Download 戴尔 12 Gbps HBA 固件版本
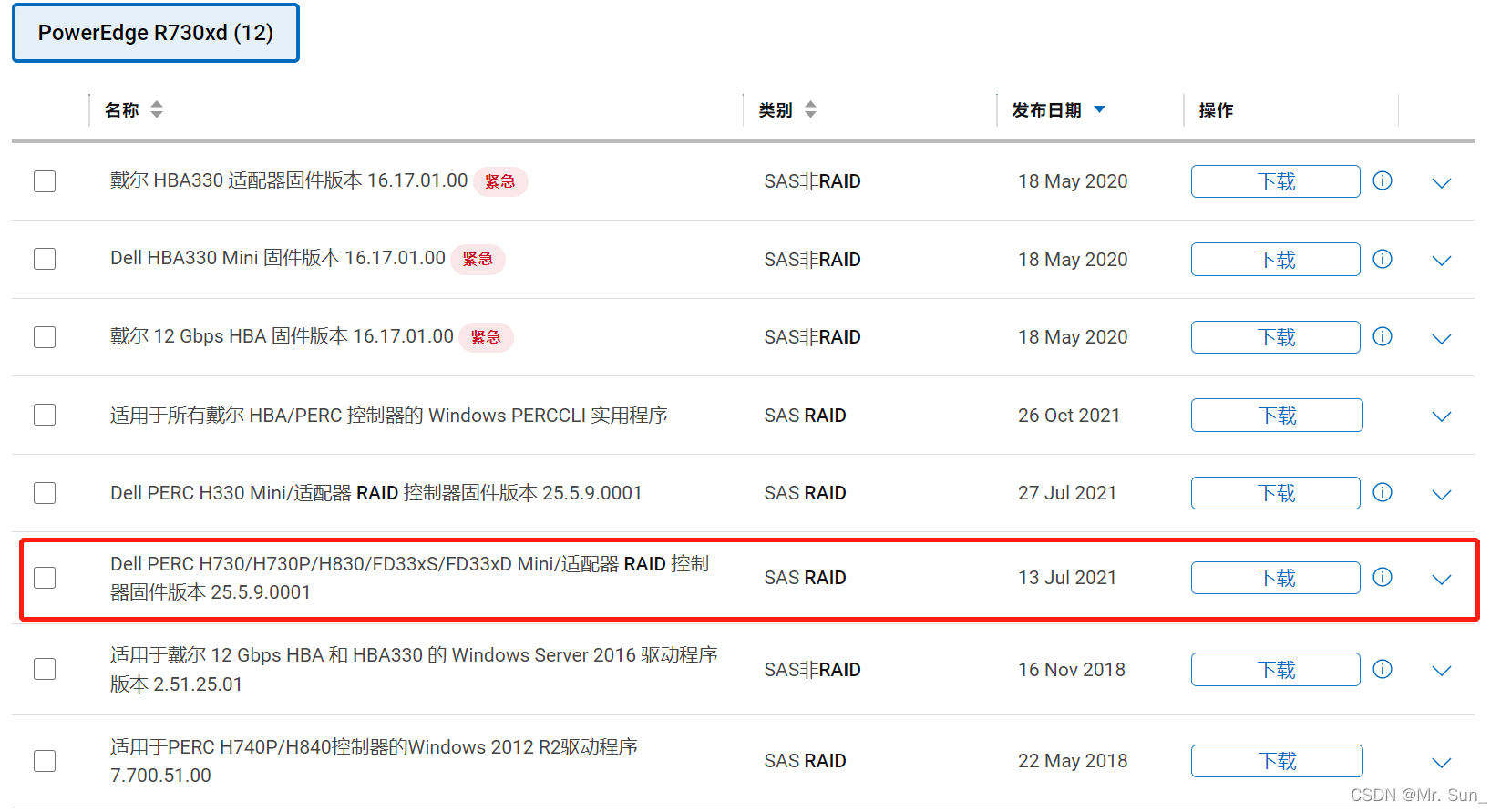The height and width of the screenshot is (812, 1501). (x=1276, y=337)
